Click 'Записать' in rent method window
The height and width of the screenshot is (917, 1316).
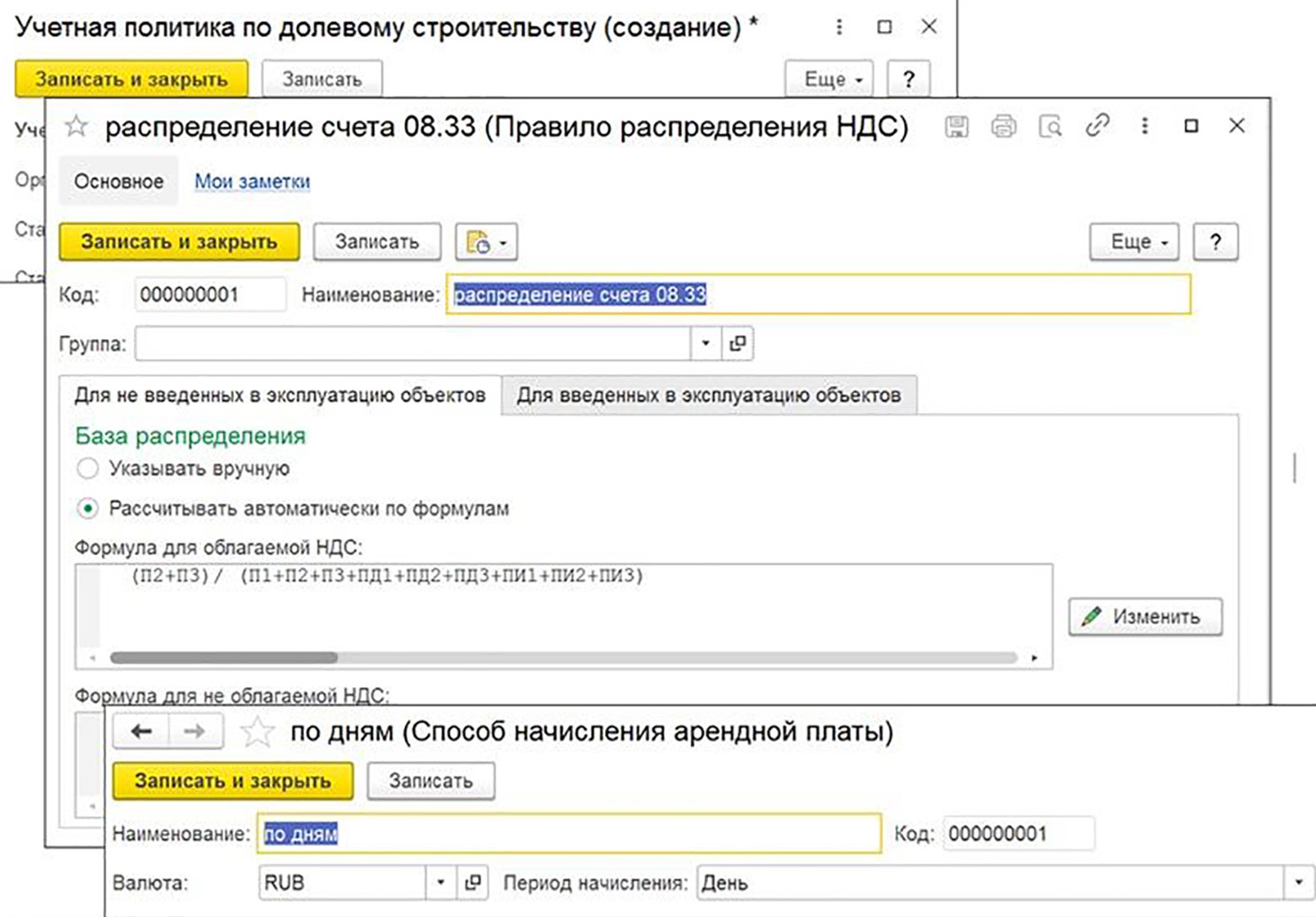click(x=431, y=781)
